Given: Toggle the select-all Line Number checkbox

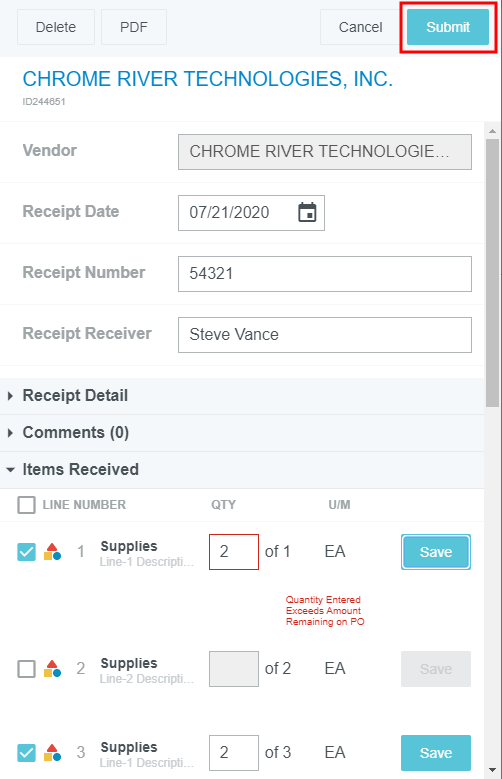Looking at the screenshot, I should (26, 505).
